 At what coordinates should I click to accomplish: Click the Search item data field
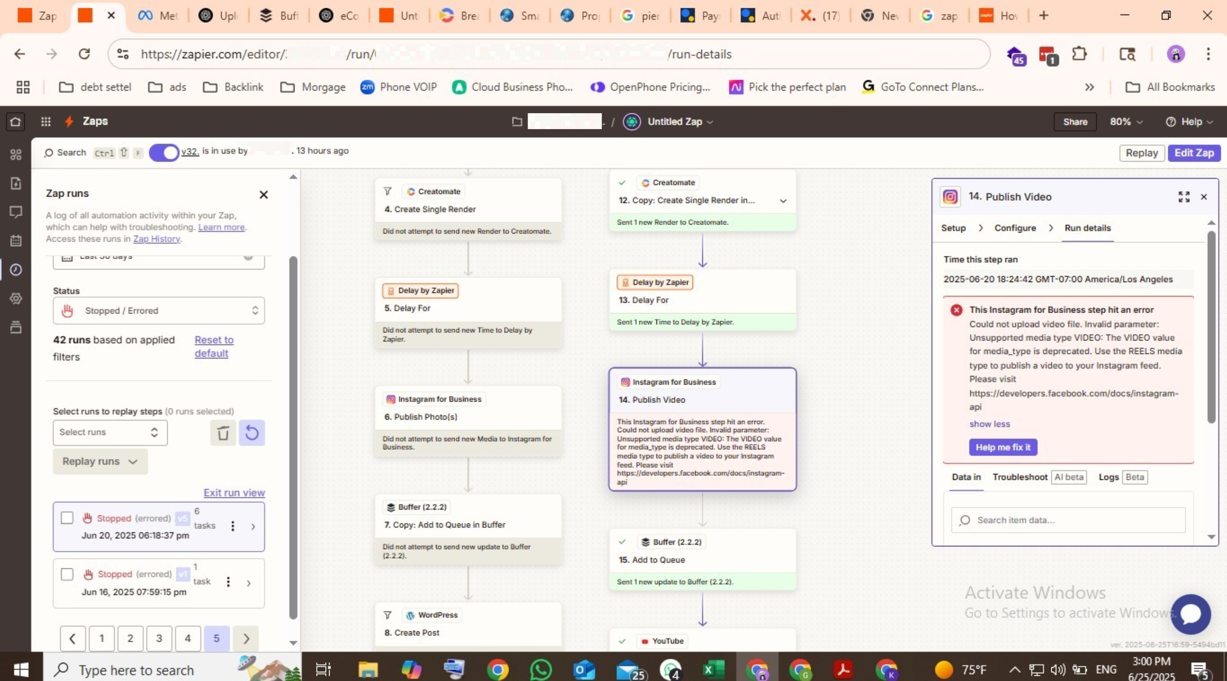point(1068,520)
